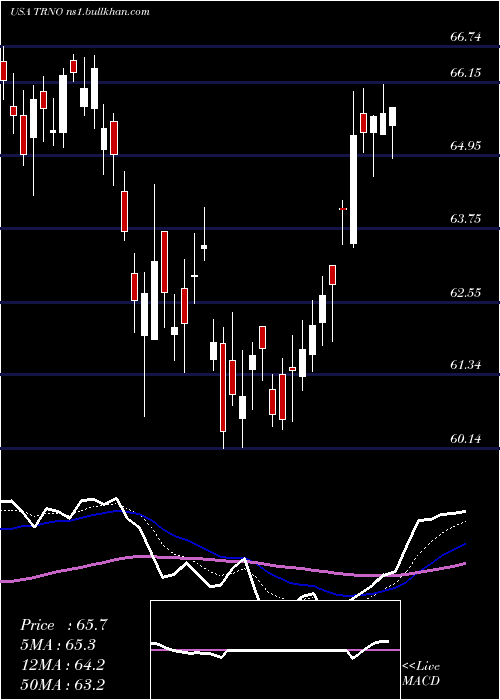The width and height of the screenshot is (500, 700).
Task: Click the 66.15 price level label
Action: coord(466,72)
